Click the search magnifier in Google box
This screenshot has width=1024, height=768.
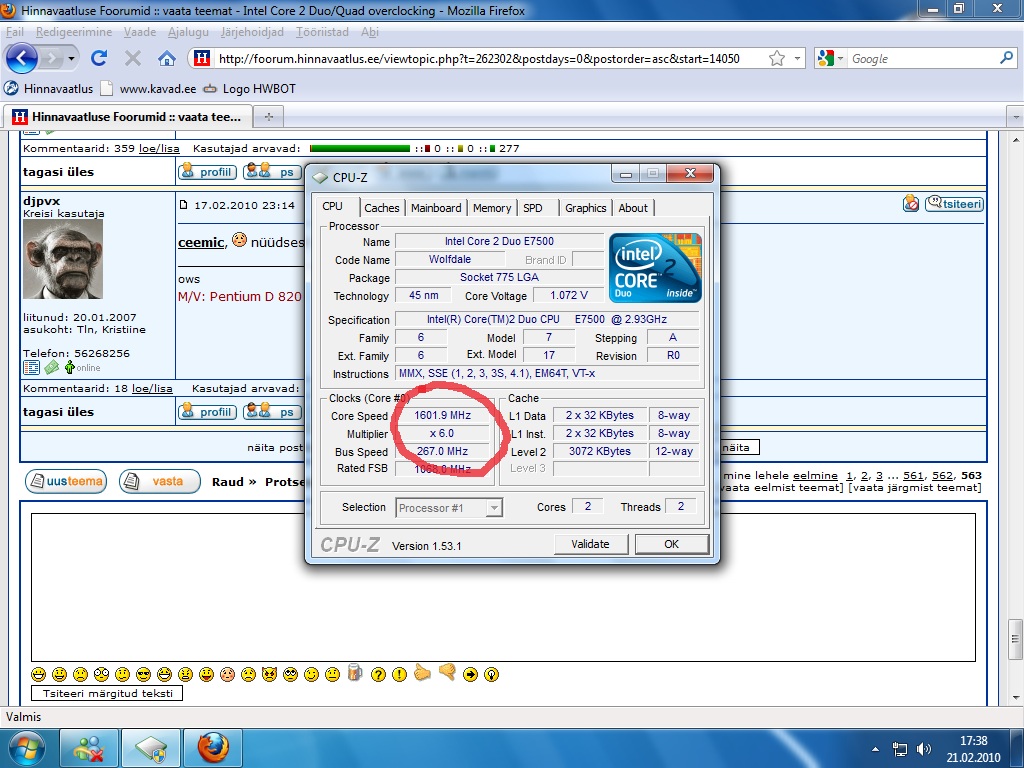pyautogui.click(x=1006, y=58)
